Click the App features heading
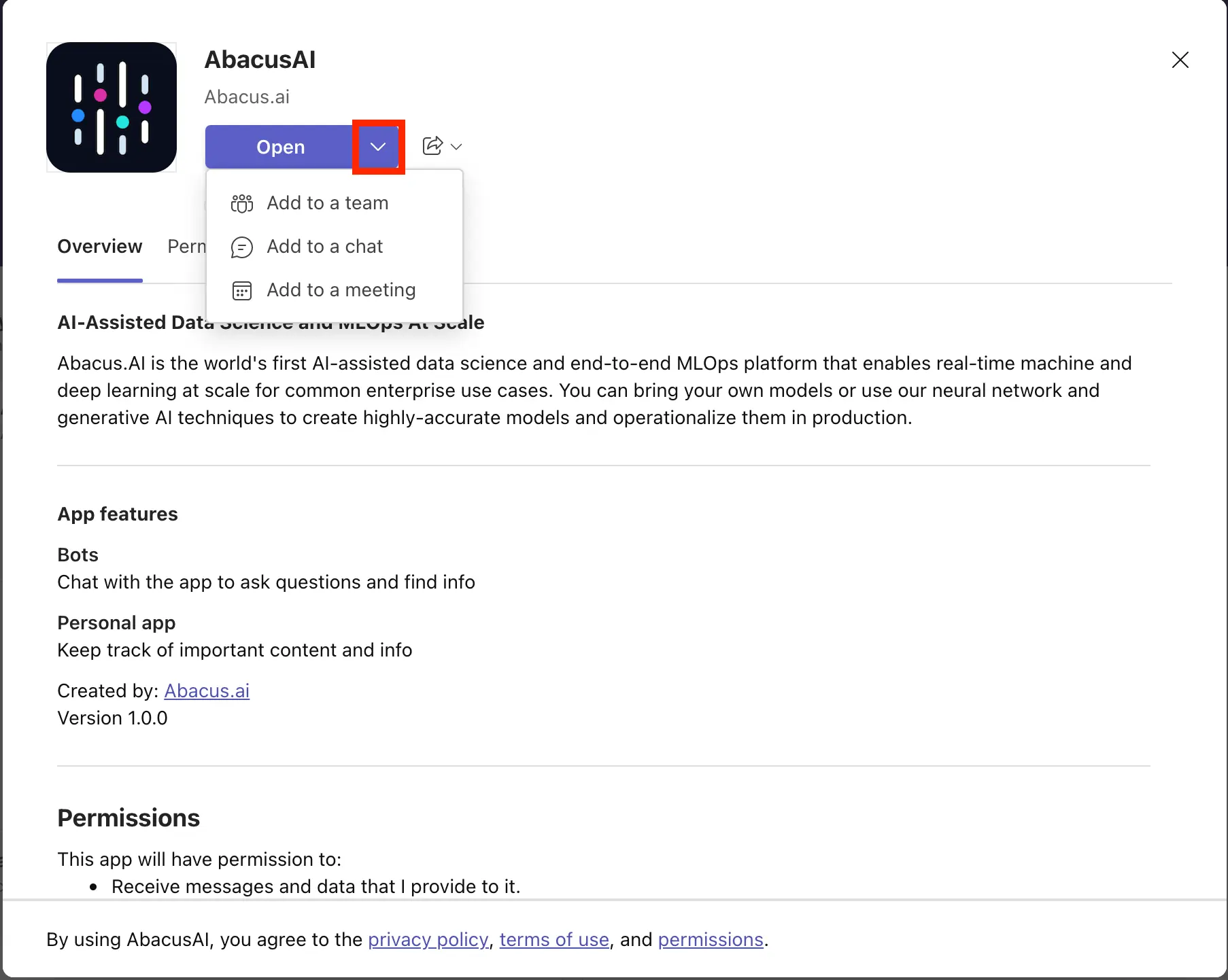This screenshot has width=1228, height=980. (118, 514)
